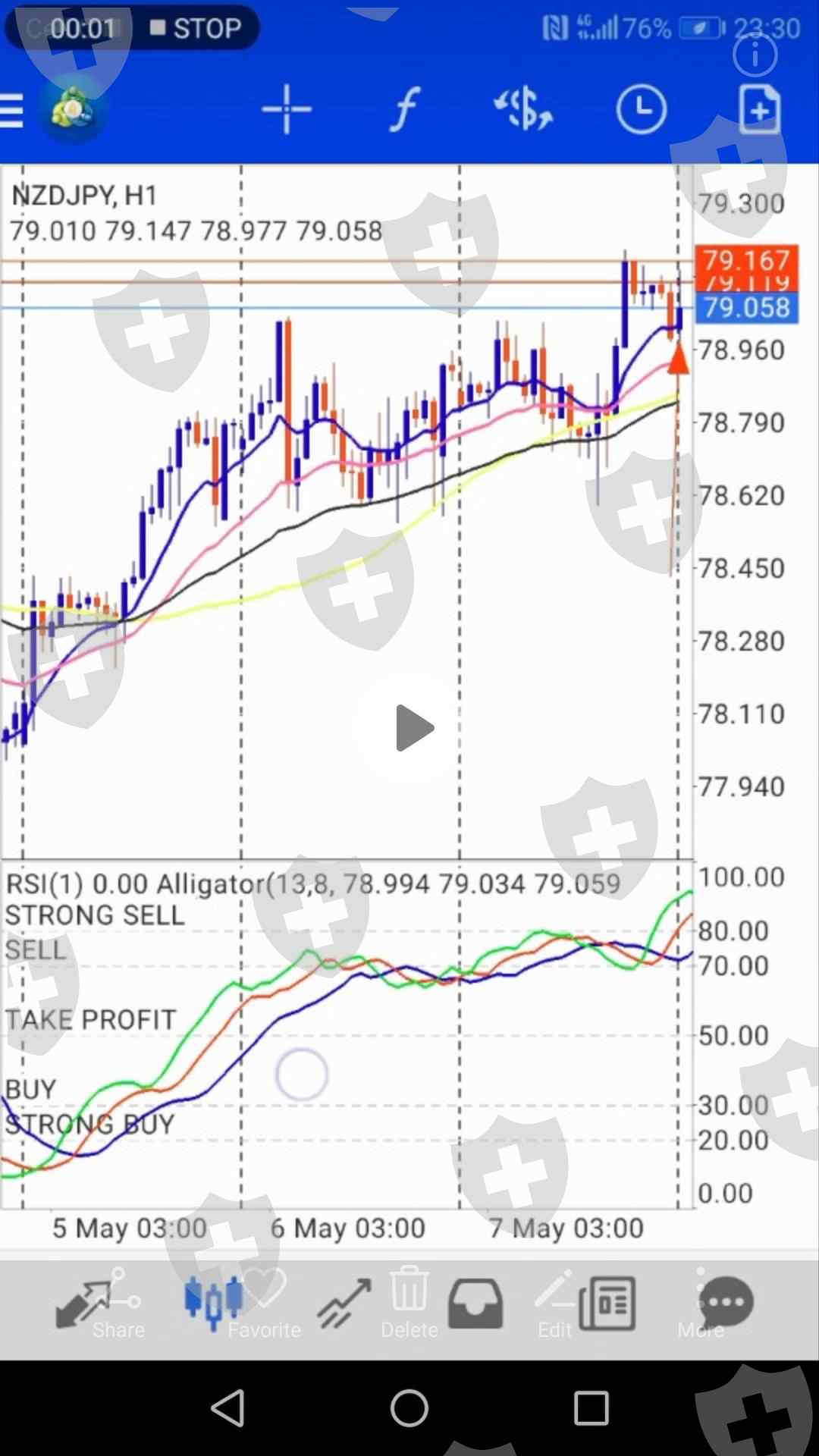Tap the STRONG BUY level label
This screenshot has height=1456, width=819.
[89, 1125]
